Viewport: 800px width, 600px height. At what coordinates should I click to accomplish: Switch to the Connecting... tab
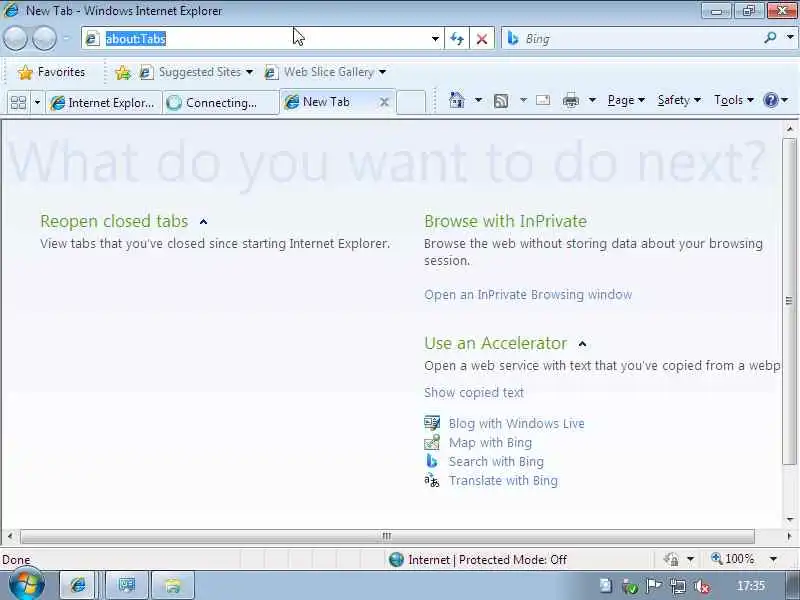click(221, 103)
